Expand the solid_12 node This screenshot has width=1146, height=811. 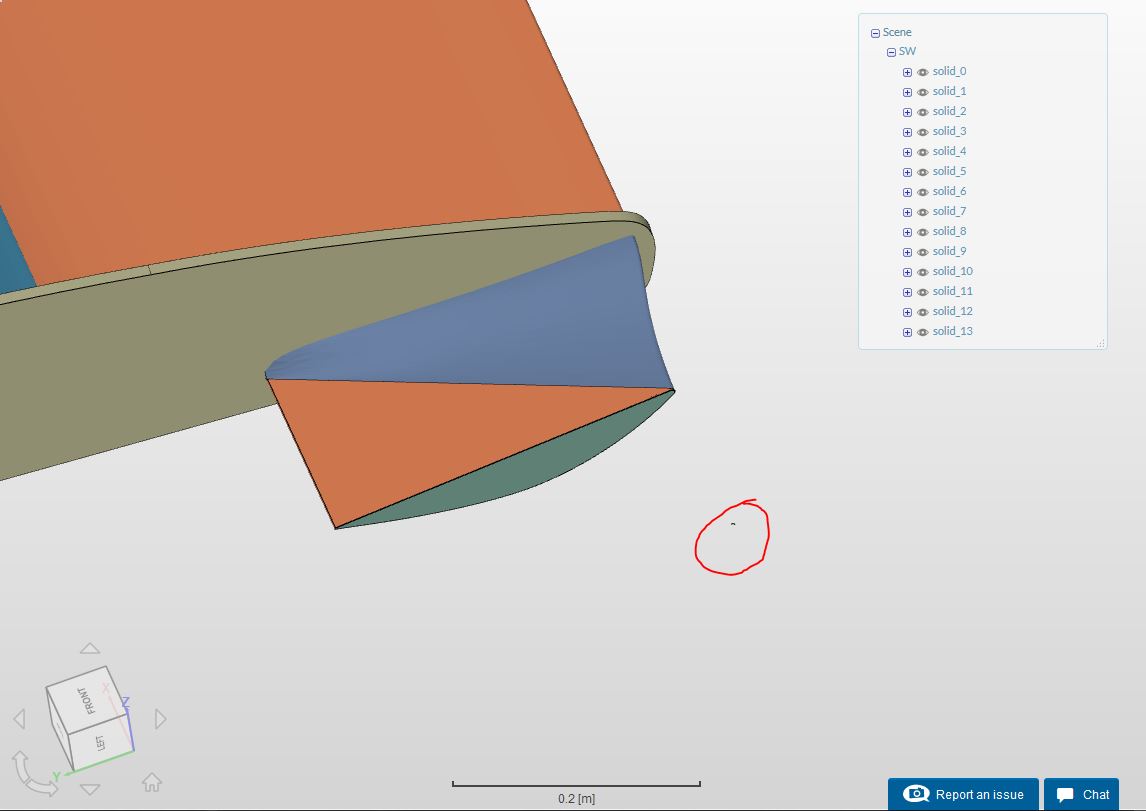click(907, 312)
